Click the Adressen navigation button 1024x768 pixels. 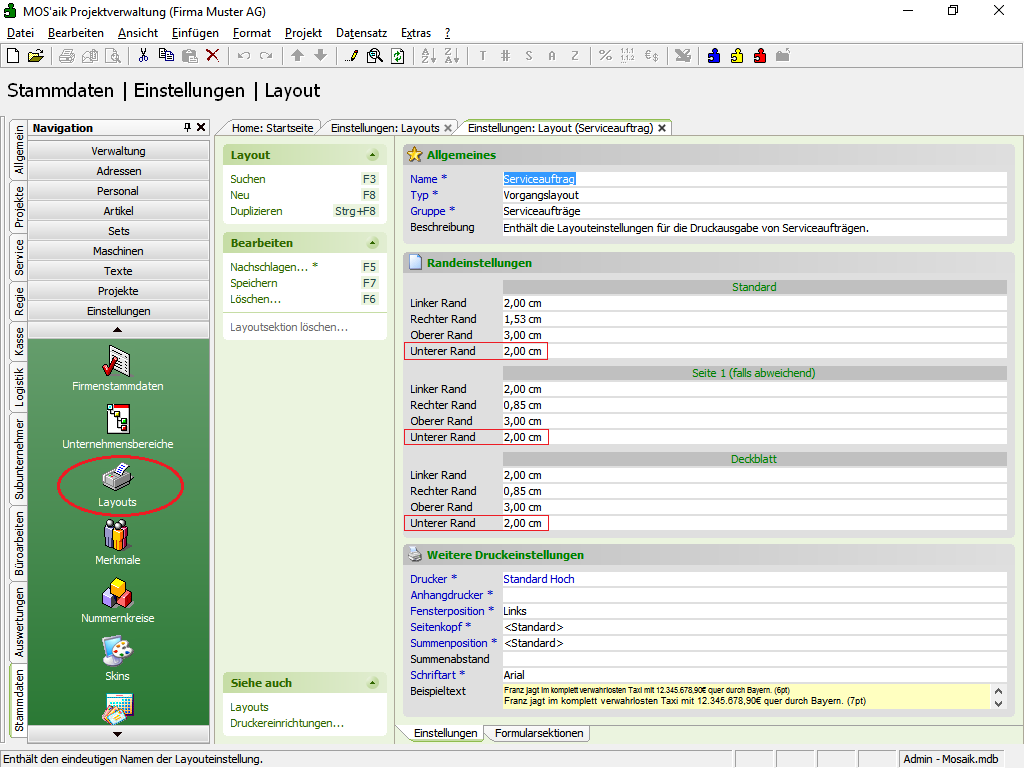pyautogui.click(x=118, y=171)
